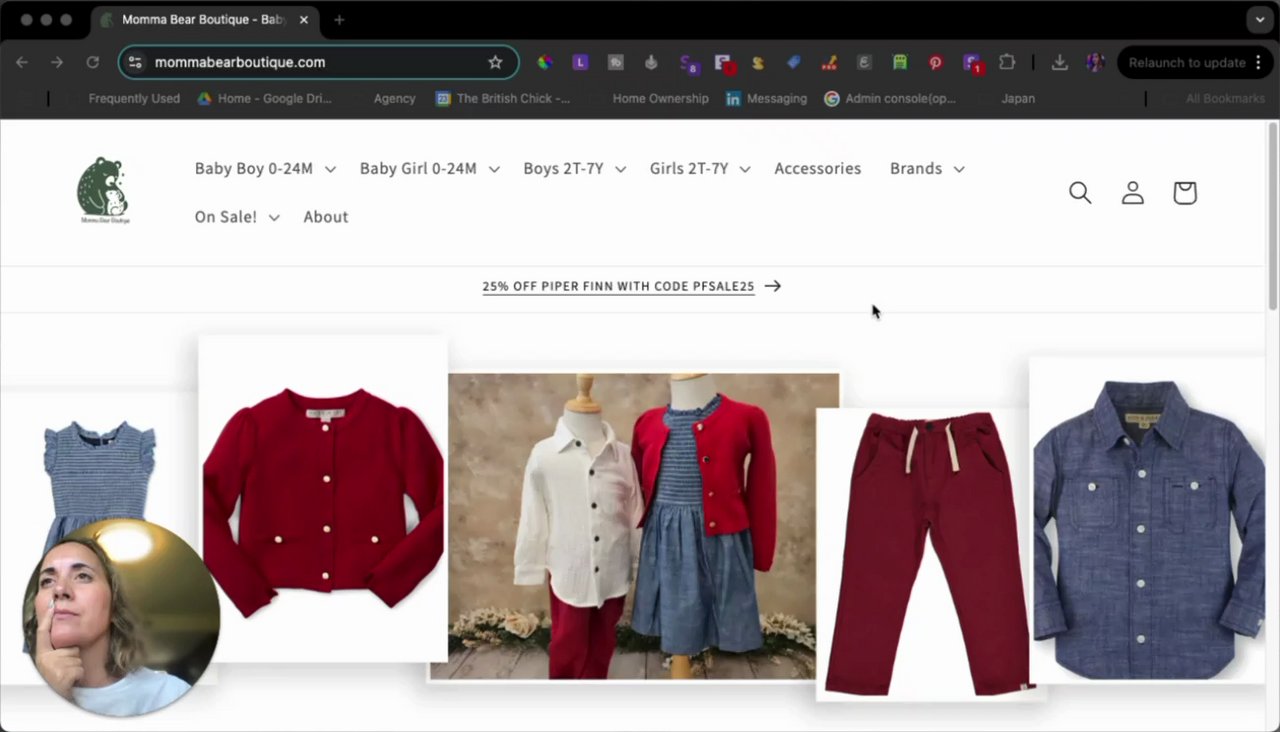Open the Extensions puzzle piece menu
1280x732 pixels.
click(1007, 62)
